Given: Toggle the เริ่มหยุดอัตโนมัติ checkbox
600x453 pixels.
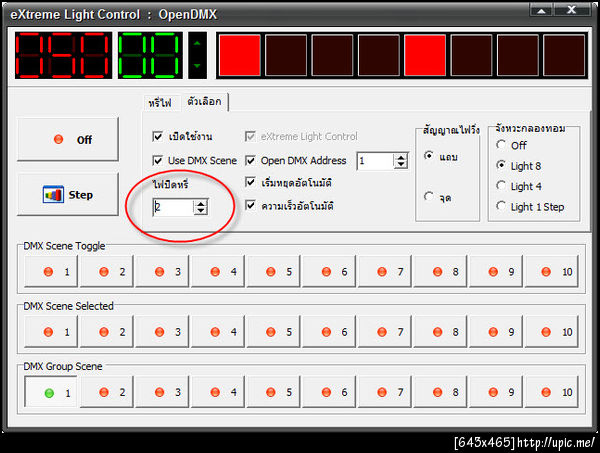Looking at the screenshot, I should point(250,183).
